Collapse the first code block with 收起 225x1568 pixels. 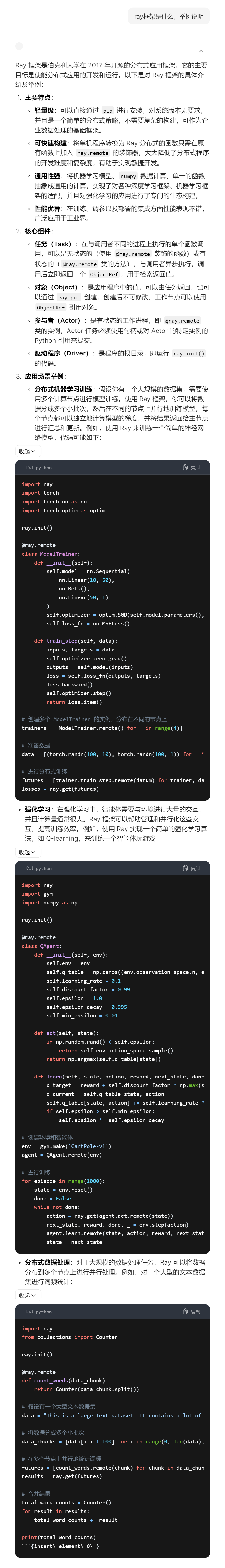click(27, 451)
